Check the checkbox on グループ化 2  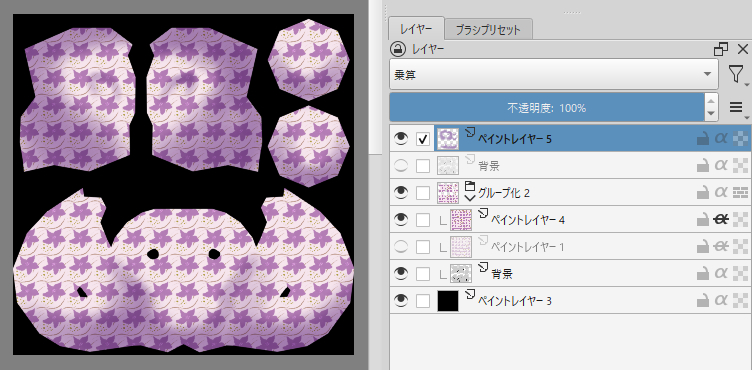click(423, 193)
